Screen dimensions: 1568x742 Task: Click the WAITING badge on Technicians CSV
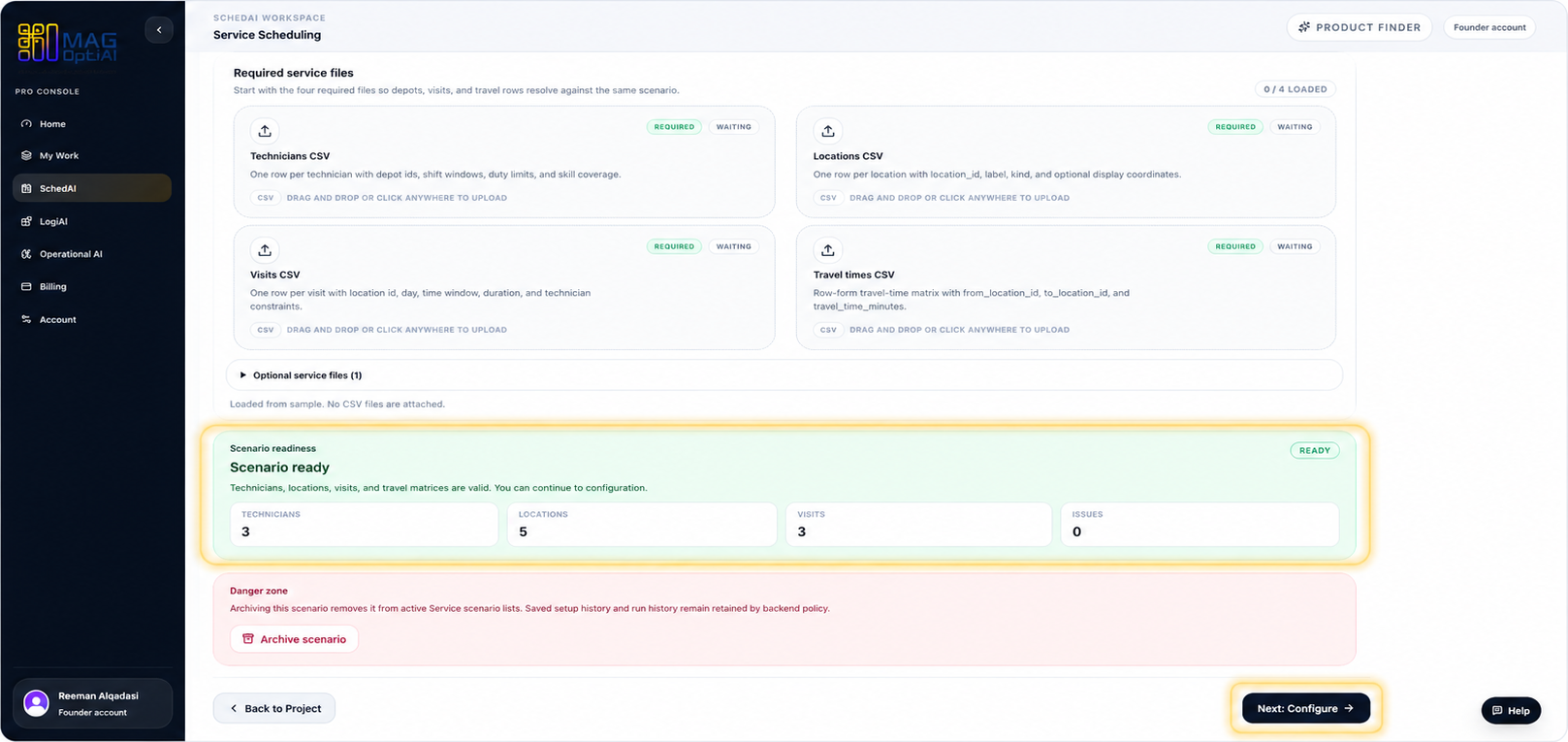point(733,127)
